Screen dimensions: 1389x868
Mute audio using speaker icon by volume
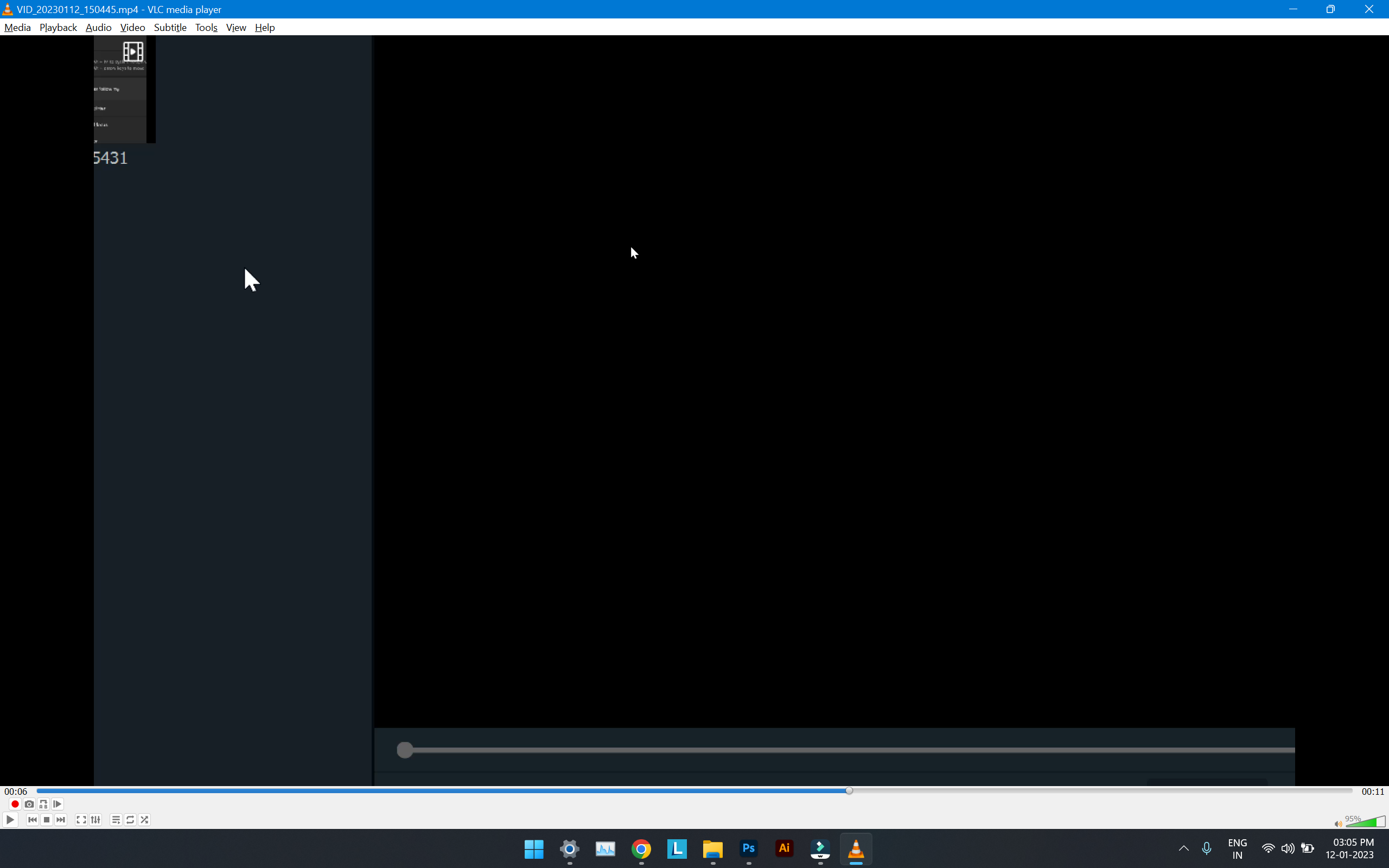pos(1338,824)
